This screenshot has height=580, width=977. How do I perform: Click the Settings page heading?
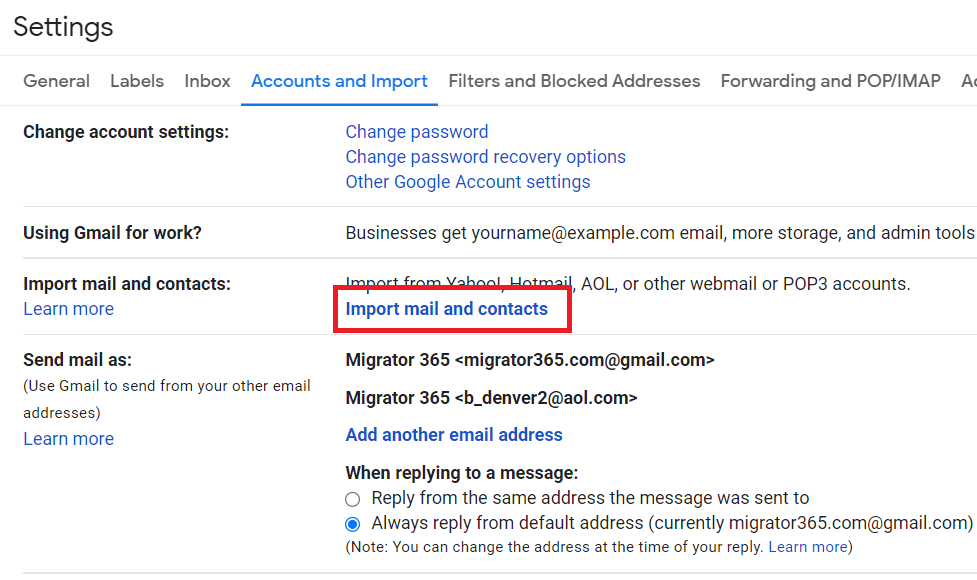point(63,27)
